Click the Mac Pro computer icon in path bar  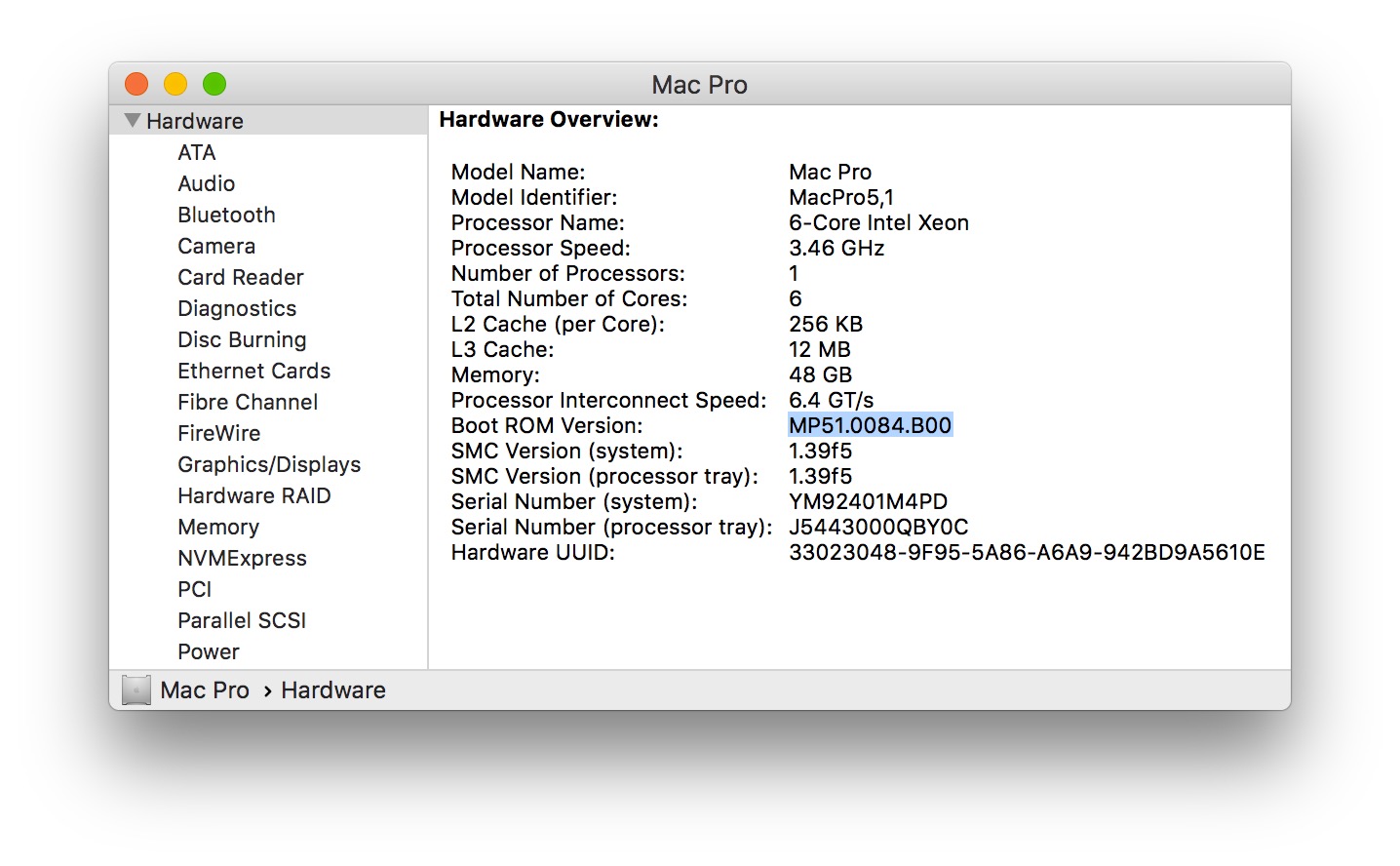click(136, 690)
